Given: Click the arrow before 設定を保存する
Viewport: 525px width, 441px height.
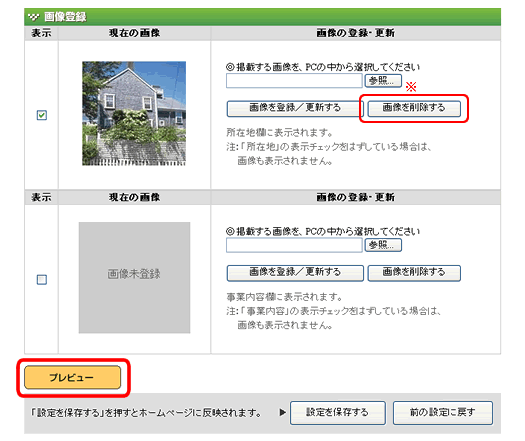Looking at the screenshot, I should pos(283,412).
